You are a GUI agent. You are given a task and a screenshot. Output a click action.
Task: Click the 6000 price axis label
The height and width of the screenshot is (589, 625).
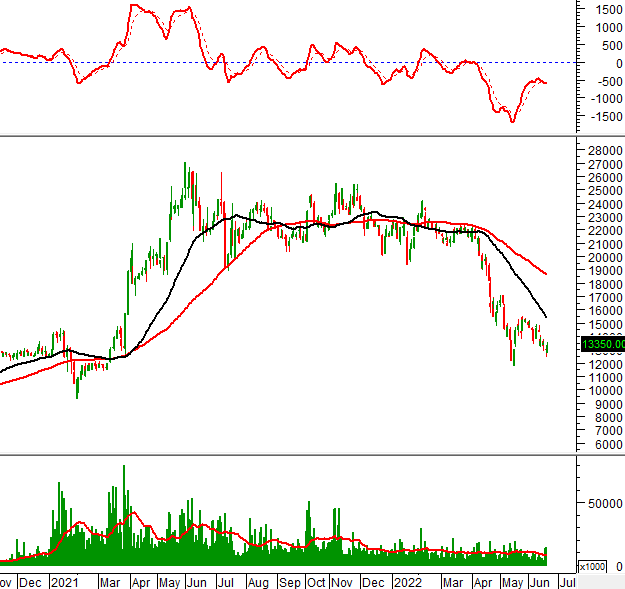click(605, 445)
